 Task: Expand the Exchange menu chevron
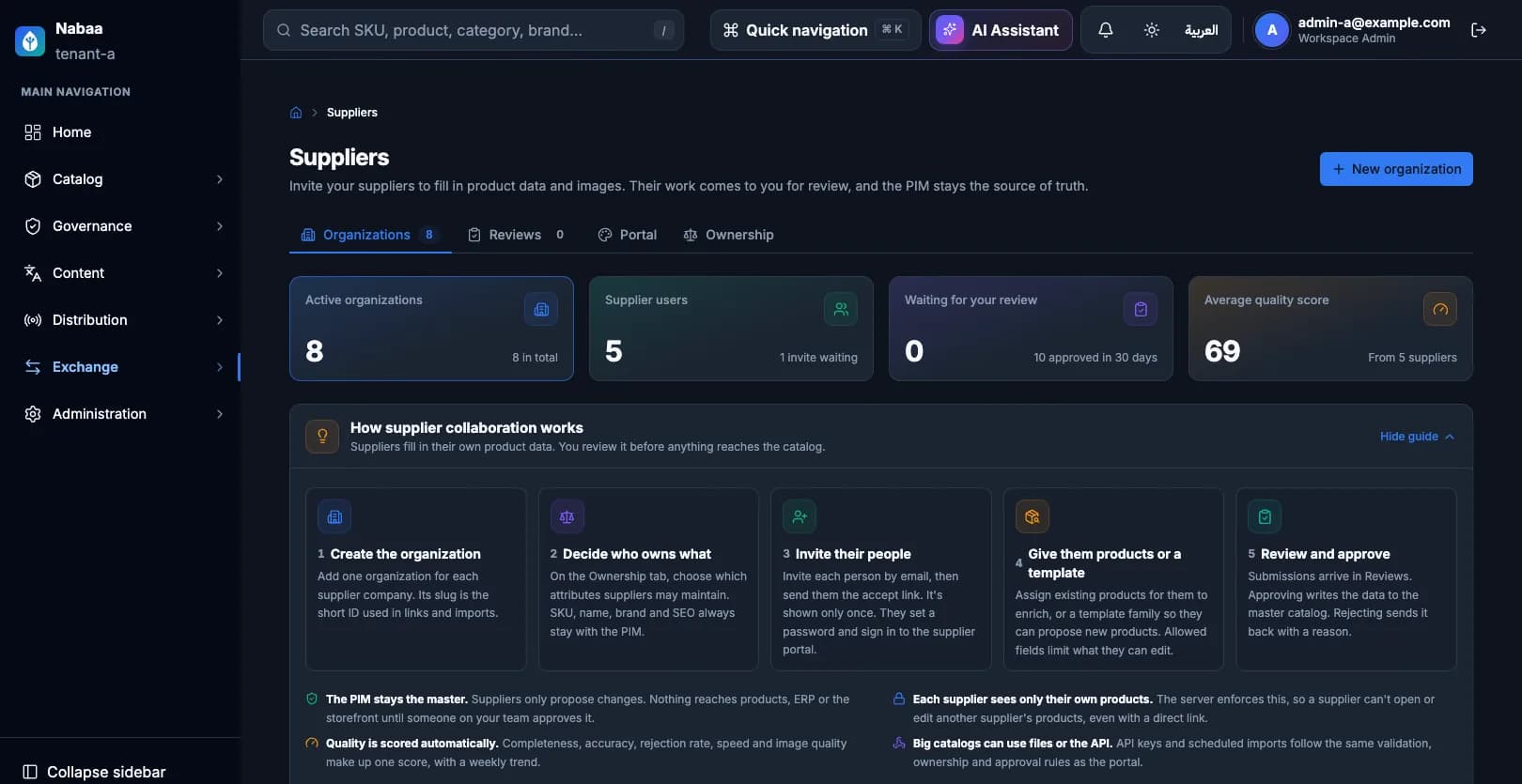pyautogui.click(x=220, y=367)
